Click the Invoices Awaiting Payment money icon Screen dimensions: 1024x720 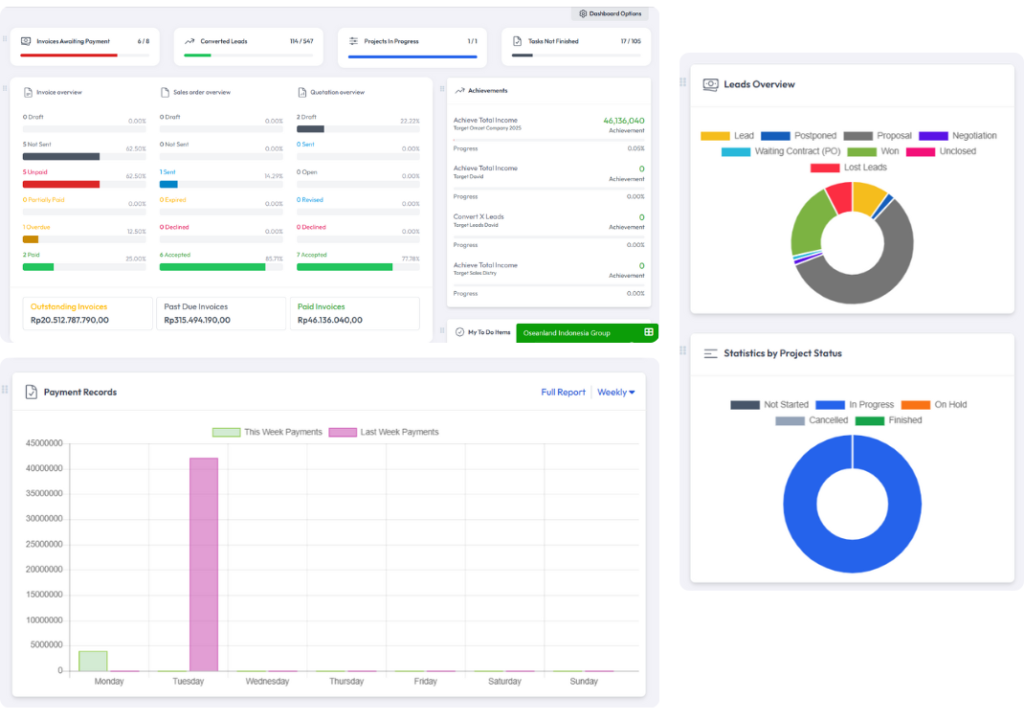point(26,41)
